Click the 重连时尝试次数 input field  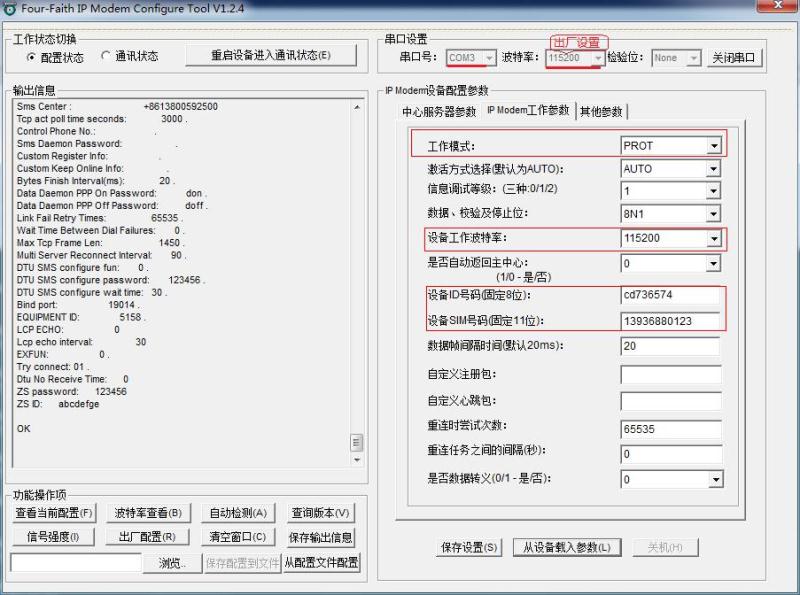pyautogui.click(x=671, y=429)
